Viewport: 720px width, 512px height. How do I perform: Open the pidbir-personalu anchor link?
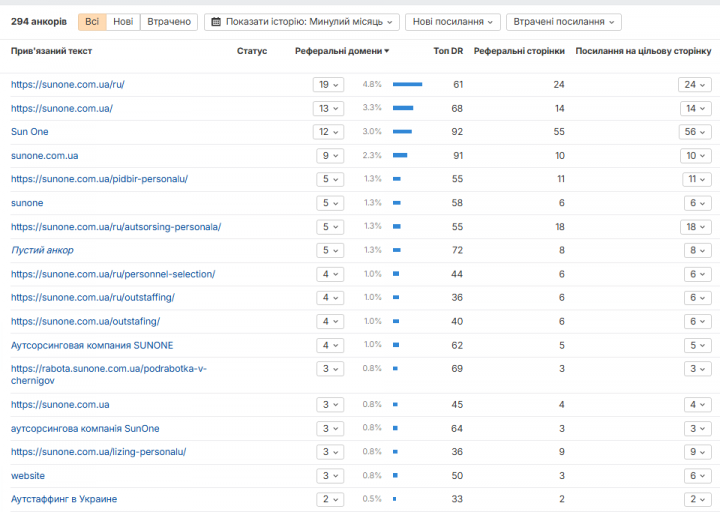99,179
